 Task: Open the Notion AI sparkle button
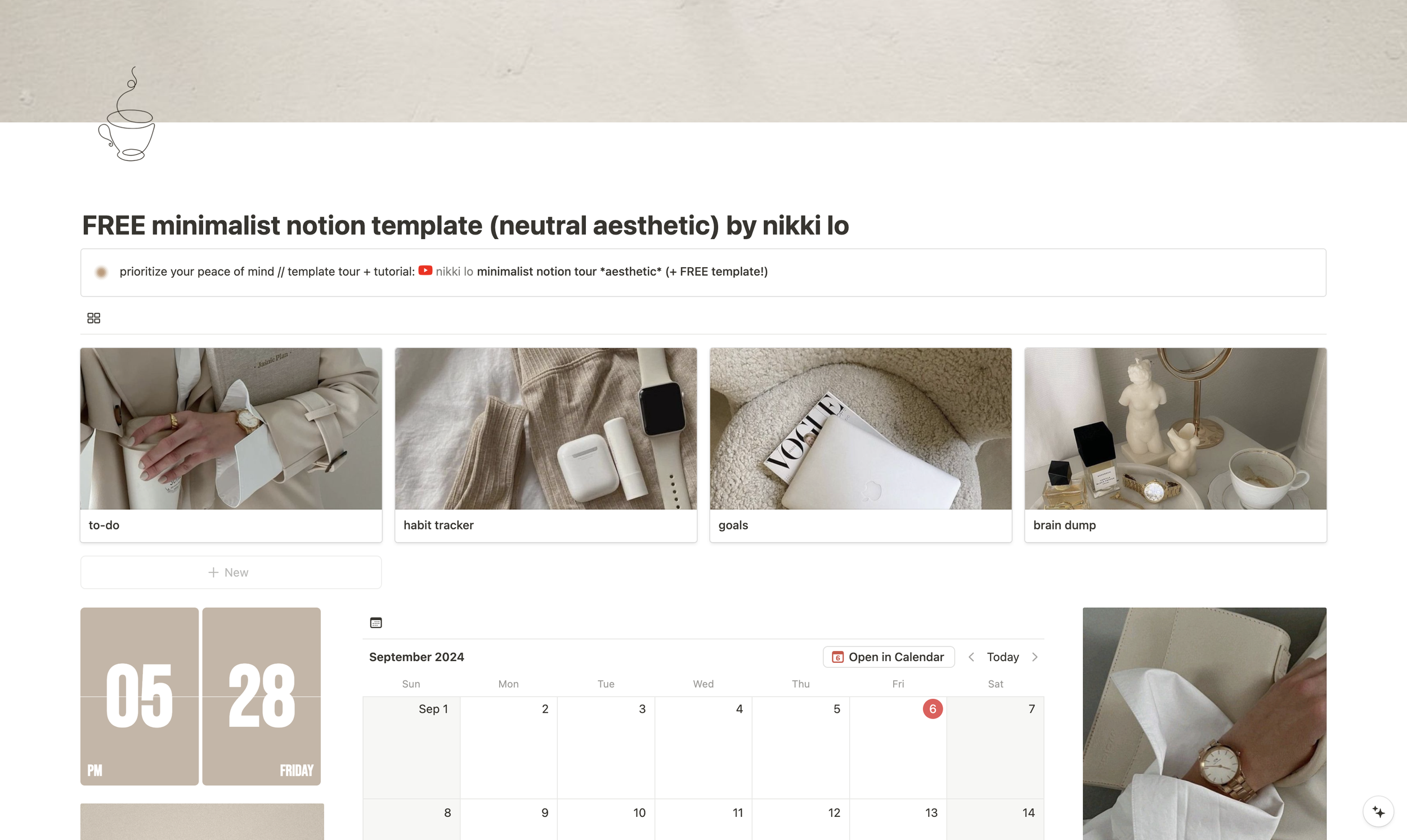pos(1378,812)
